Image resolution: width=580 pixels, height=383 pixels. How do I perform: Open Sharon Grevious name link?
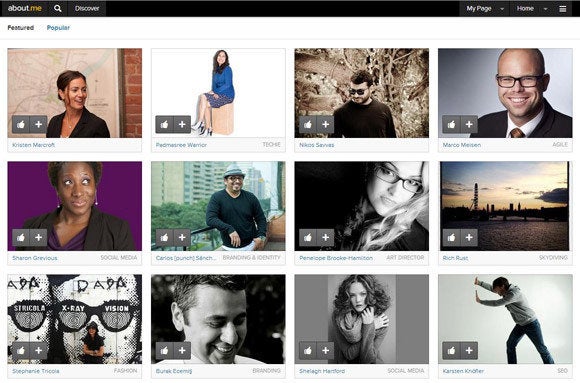[x=35, y=258]
